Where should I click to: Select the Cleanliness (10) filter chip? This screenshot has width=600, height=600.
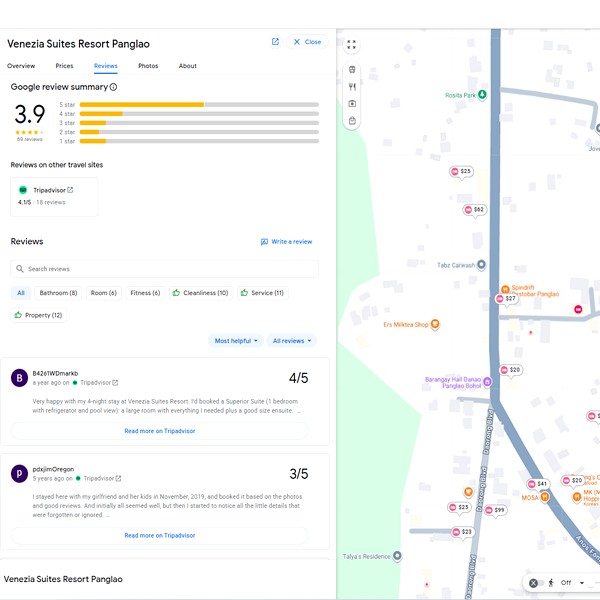tap(200, 293)
